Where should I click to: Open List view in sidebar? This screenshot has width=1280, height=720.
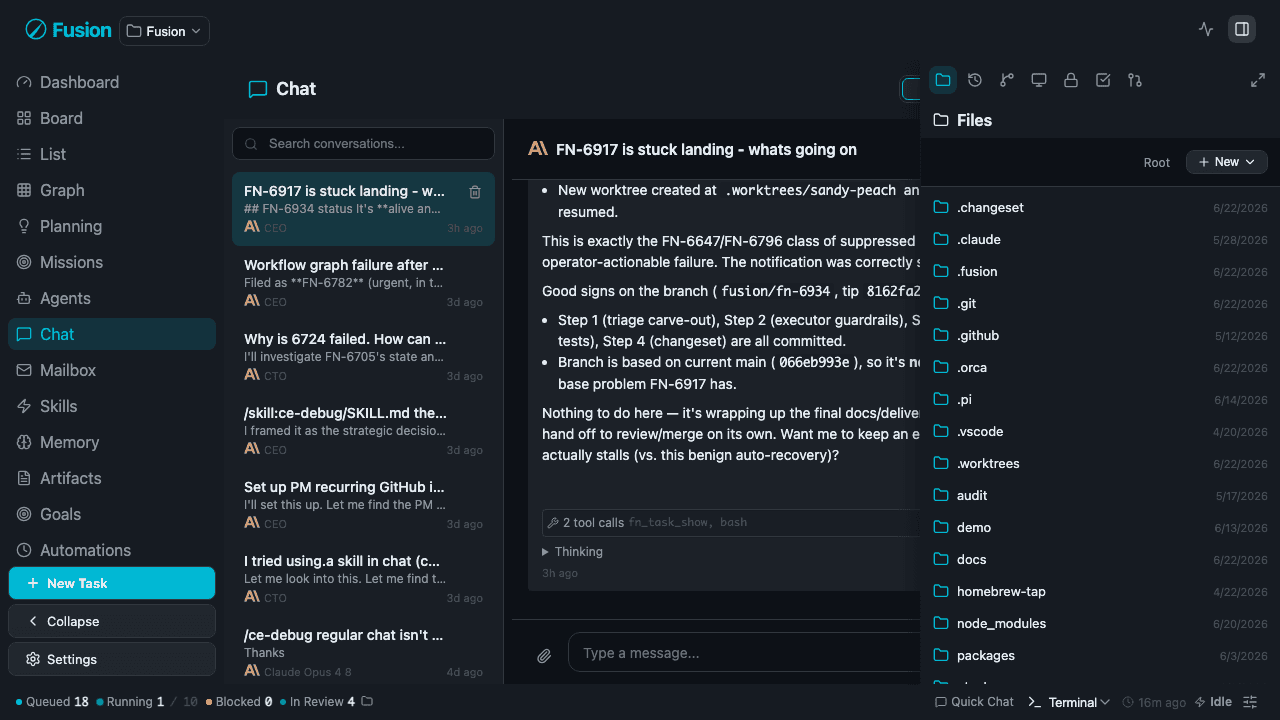pos(112,154)
